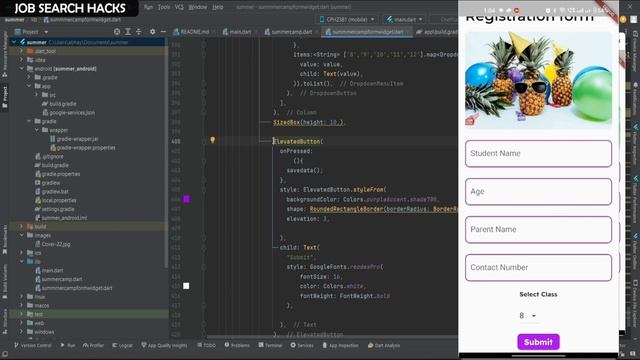This screenshot has height=360, width=640.
Task: Click the Student Name input field
Action: coord(538,153)
